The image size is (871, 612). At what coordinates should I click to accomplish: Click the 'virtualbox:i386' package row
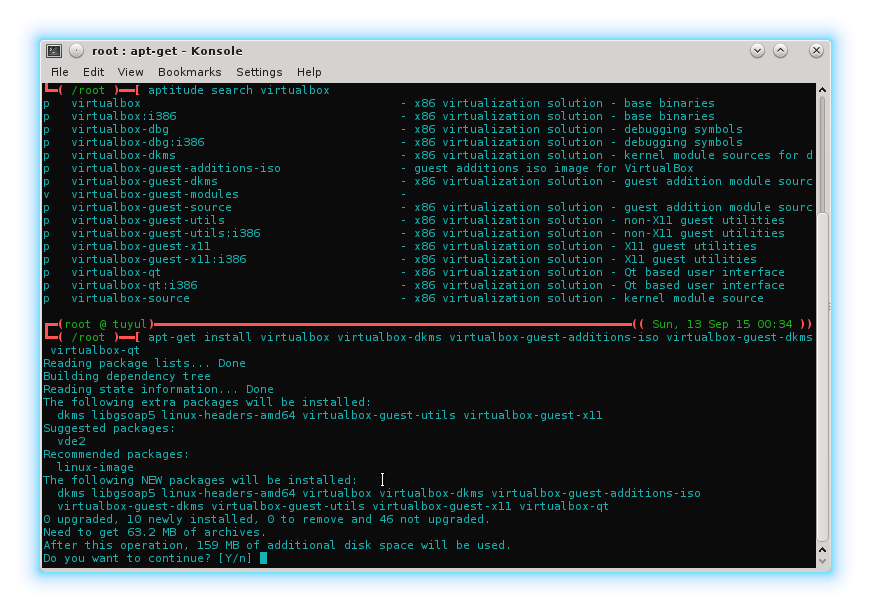click(x=428, y=116)
